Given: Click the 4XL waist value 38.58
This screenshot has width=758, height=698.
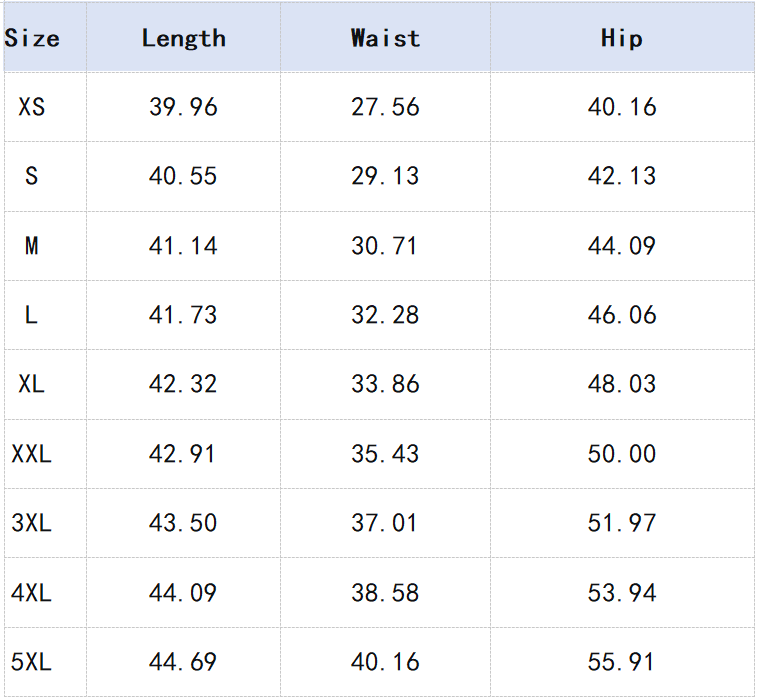Looking at the screenshot, I should tap(385, 593).
